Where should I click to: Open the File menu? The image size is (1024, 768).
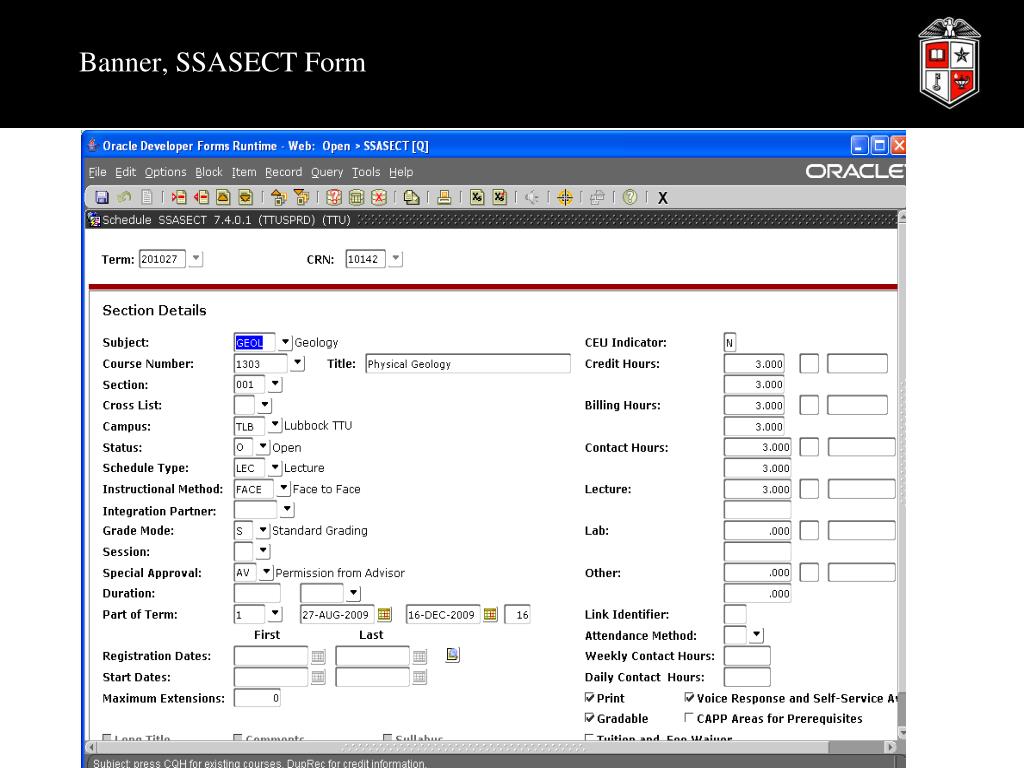pos(97,172)
